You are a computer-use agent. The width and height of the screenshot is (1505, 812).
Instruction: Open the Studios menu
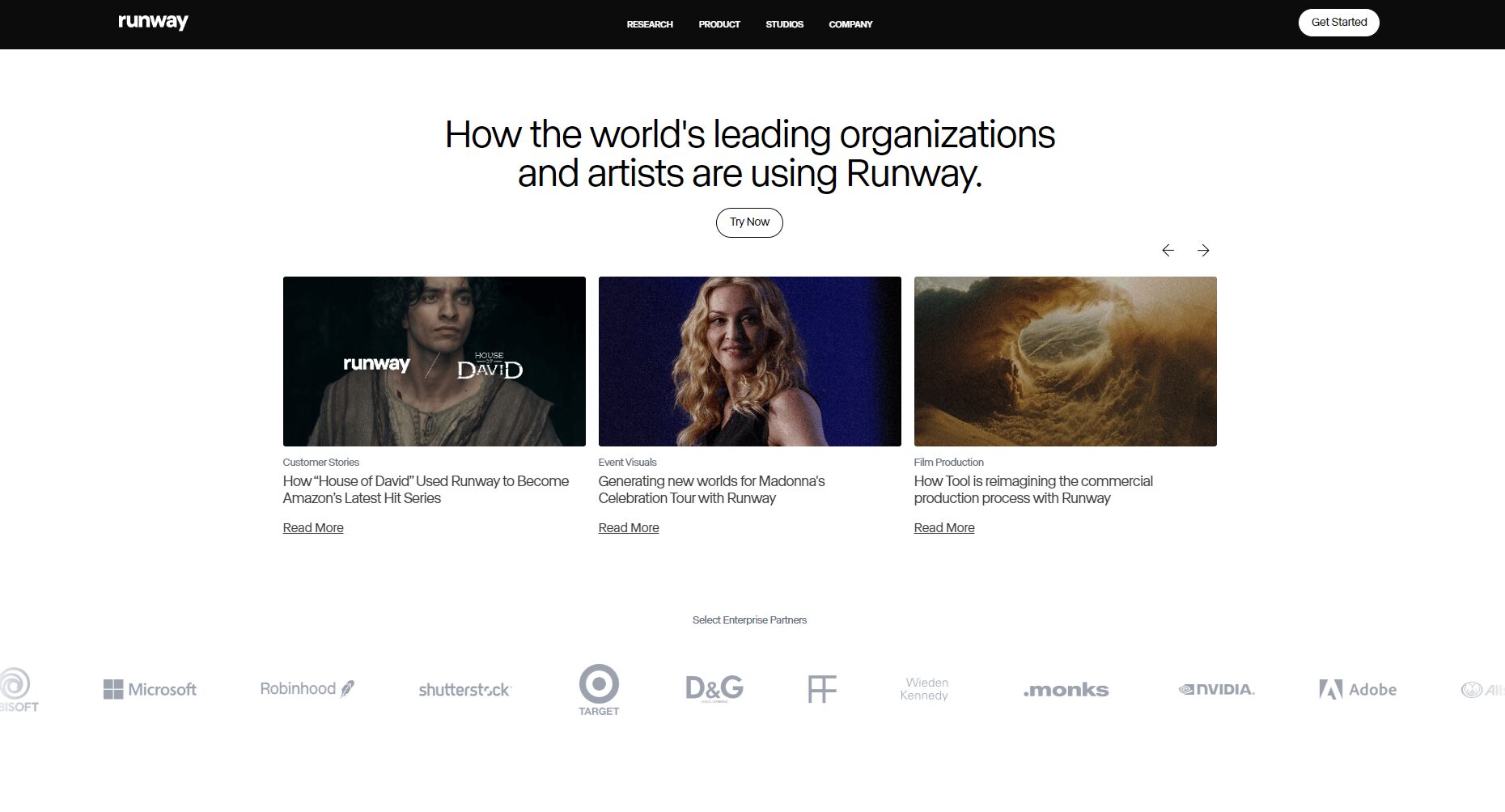[x=784, y=24]
